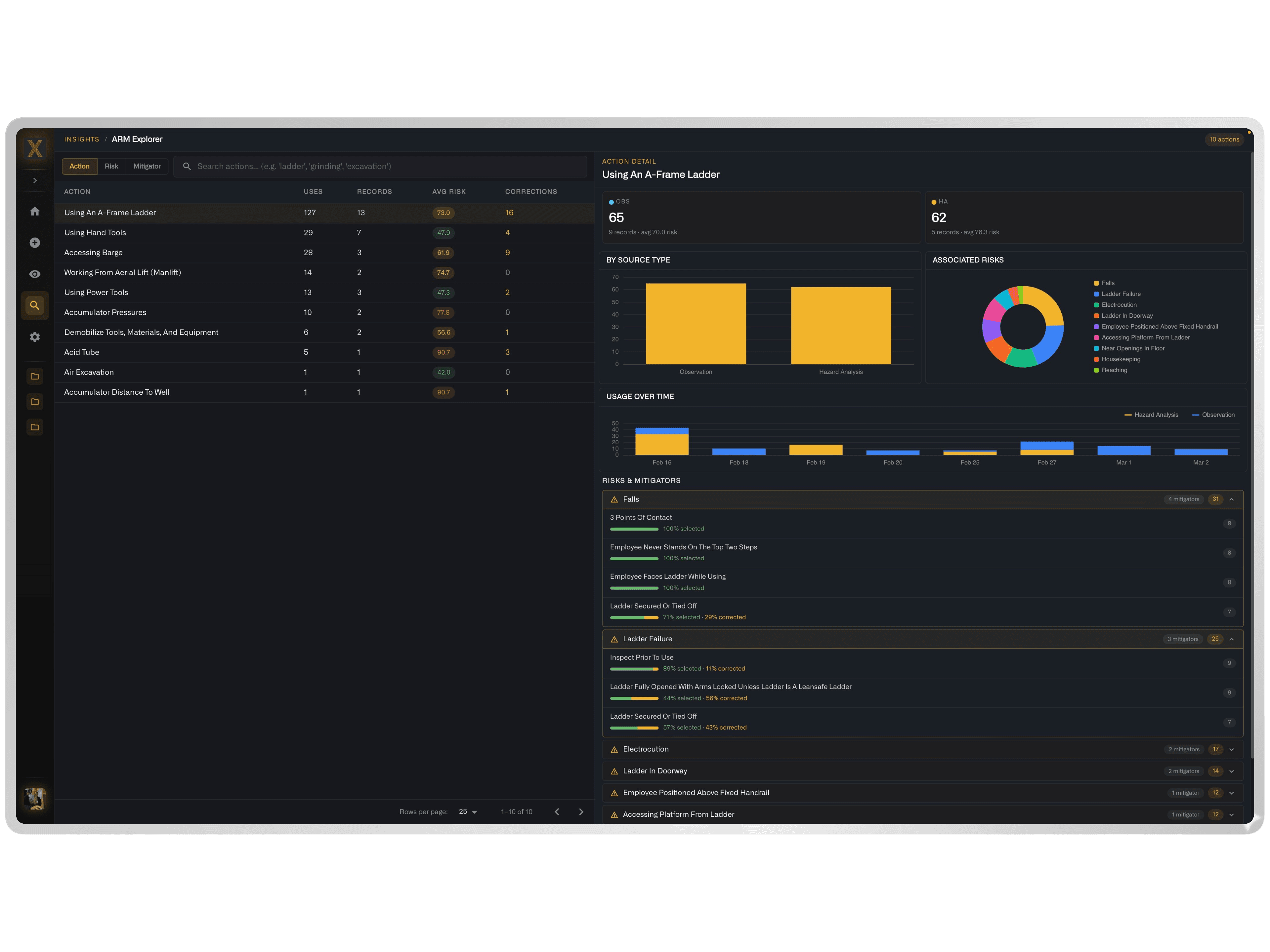Viewport: 1270px width, 952px height.
Task: Open the rows per page dropdown
Action: [468, 812]
